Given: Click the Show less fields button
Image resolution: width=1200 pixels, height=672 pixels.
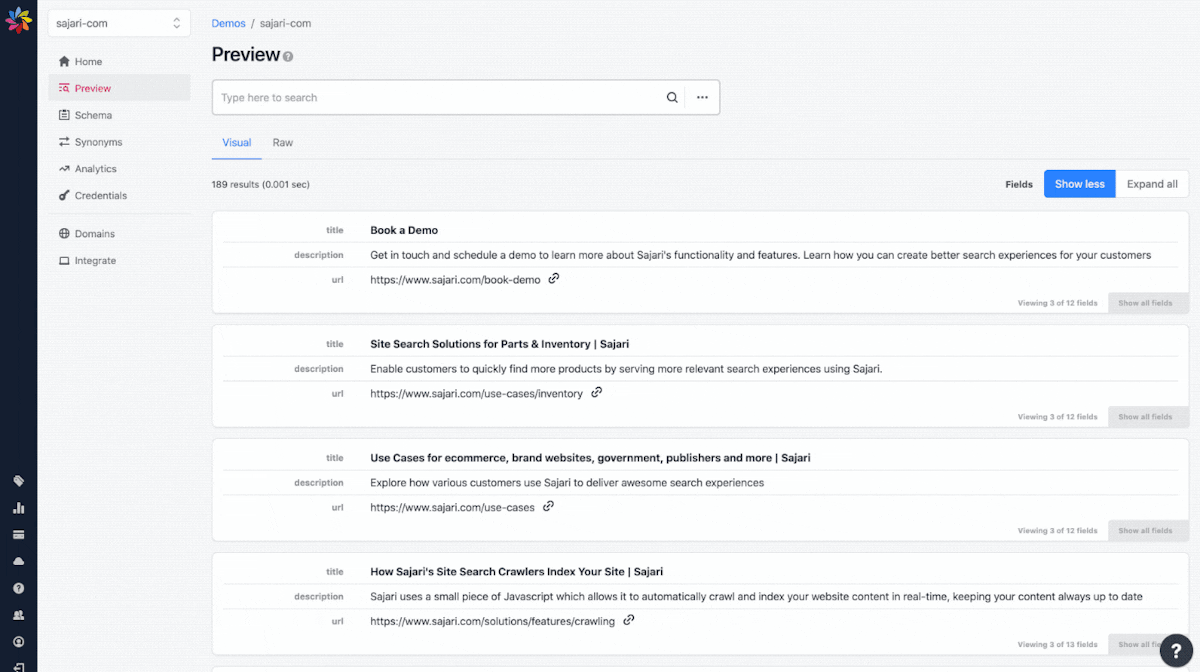Looking at the screenshot, I should point(1080,184).
